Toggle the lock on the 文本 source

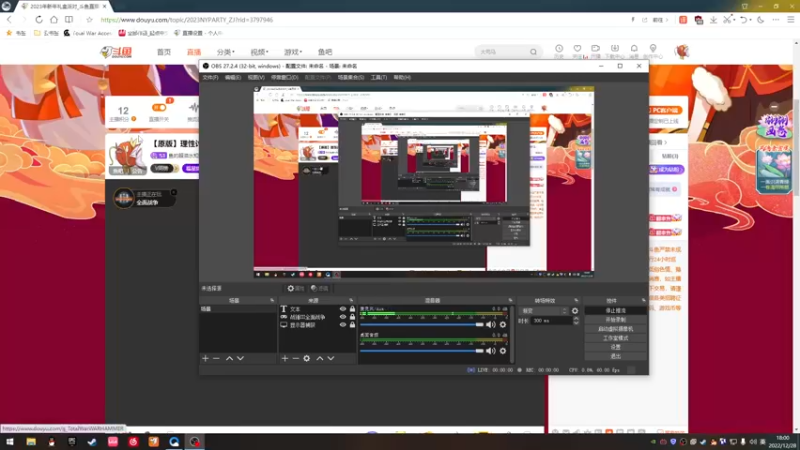[352, 309]
